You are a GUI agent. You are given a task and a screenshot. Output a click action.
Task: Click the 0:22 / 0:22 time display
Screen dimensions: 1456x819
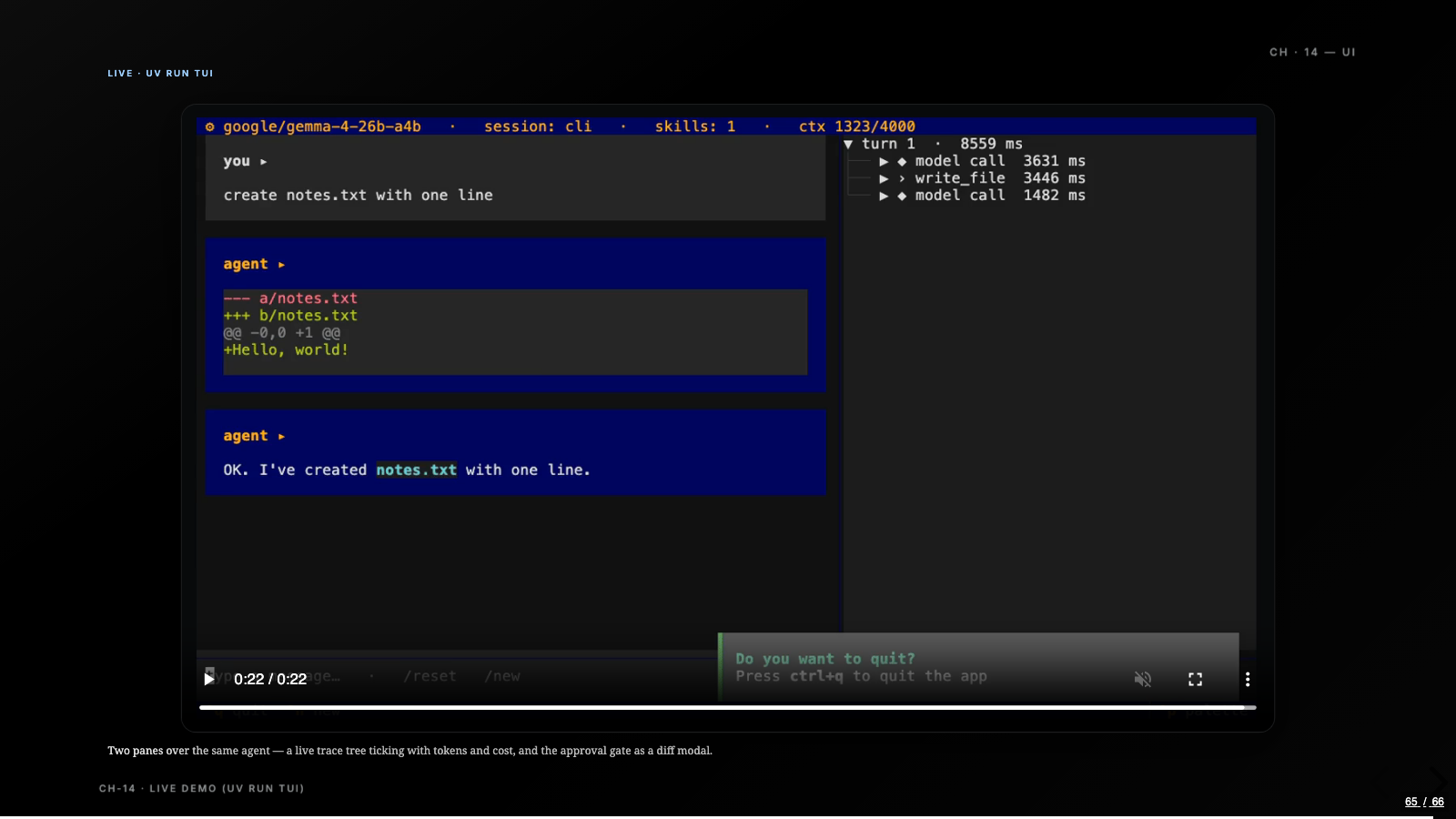coord(270,679)
